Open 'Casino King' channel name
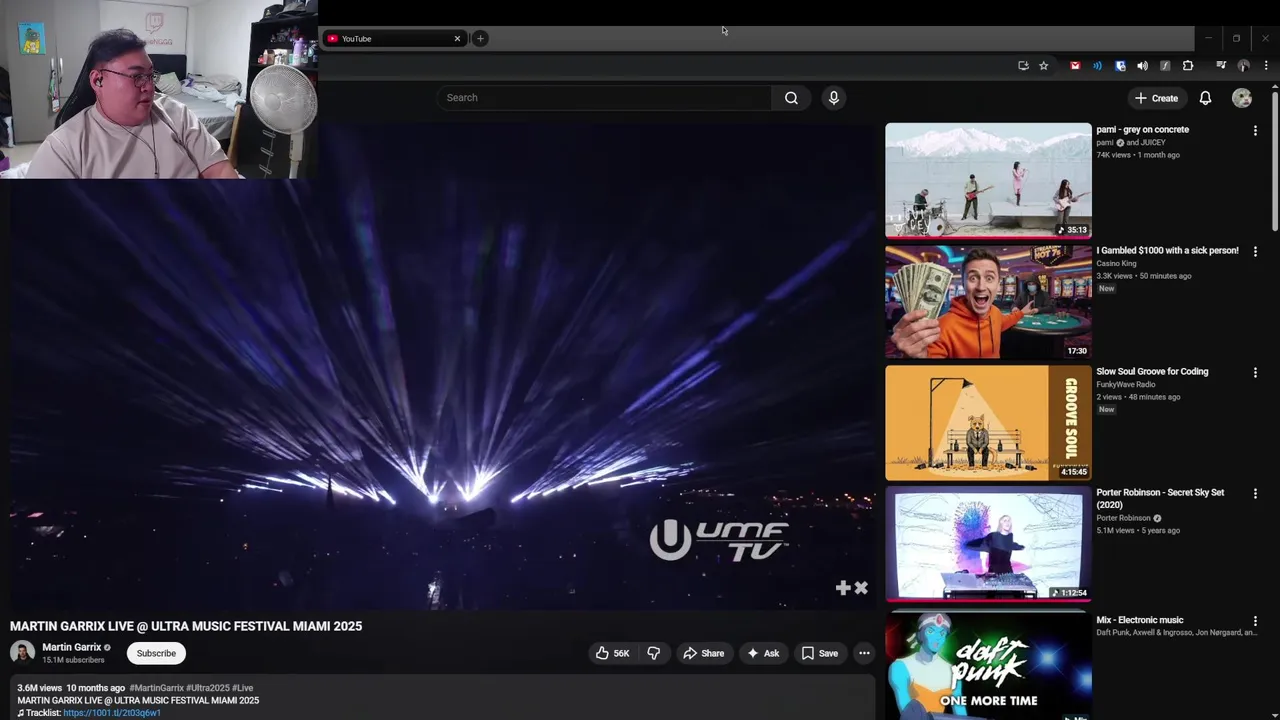The width and height of the screenshot is (1280, 720). pos(1116,264)
